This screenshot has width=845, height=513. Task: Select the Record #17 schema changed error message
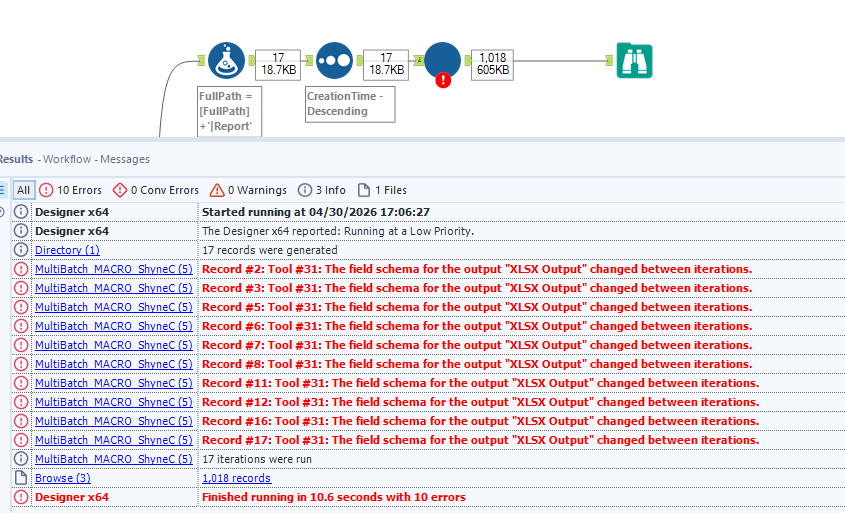coord(481,440)
